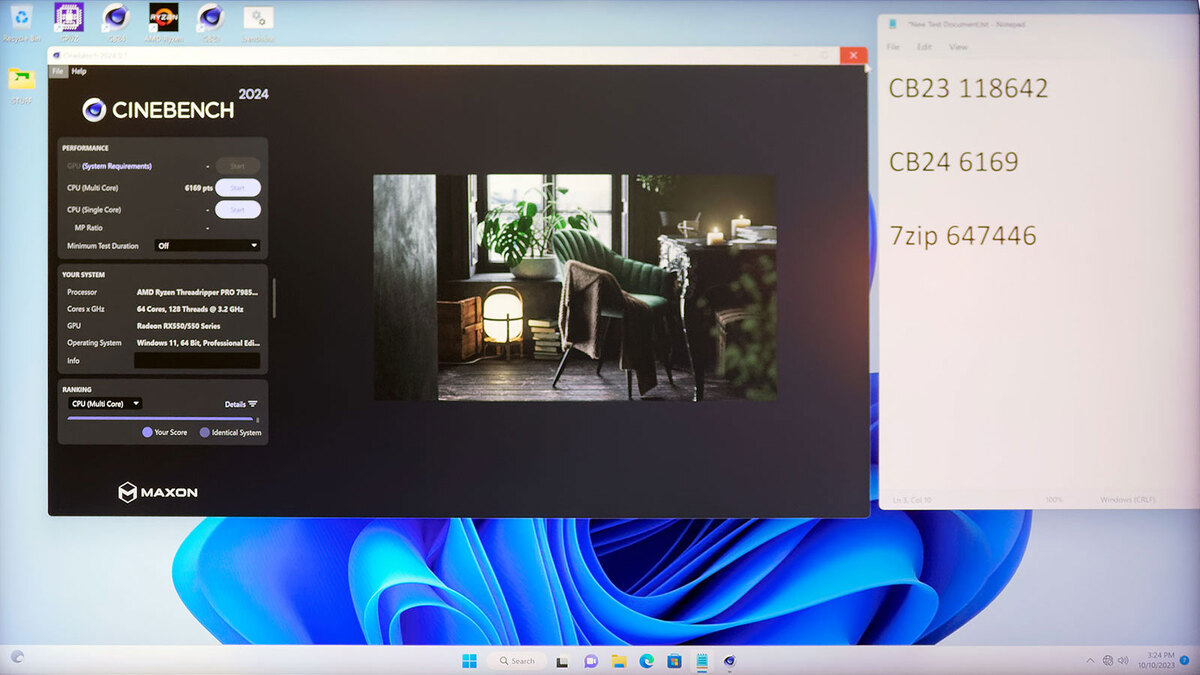Click the Maxon logo
Viewport: 1200px width, 675px height.
tap(158, 492)
